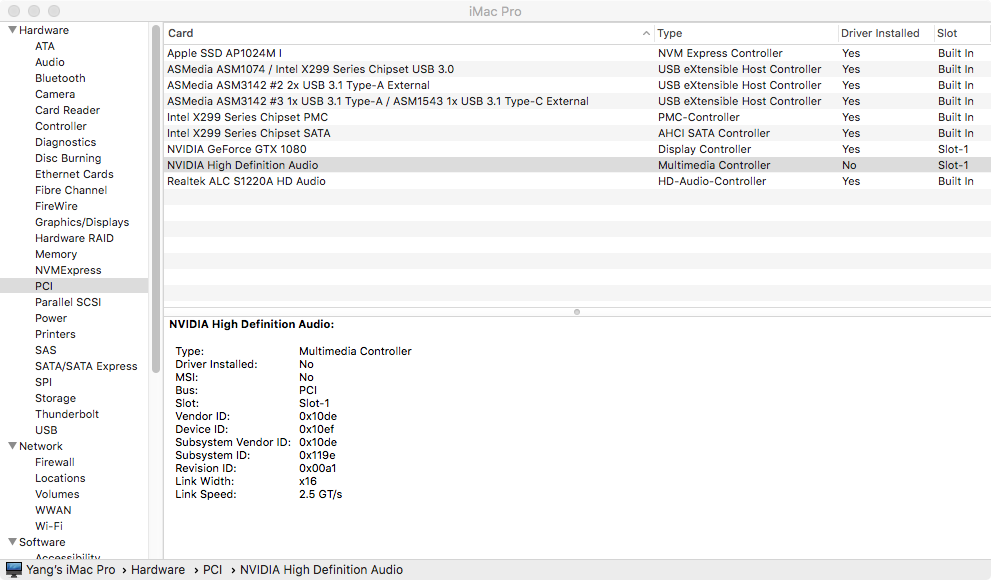Image resolution: width=991 pixels, height=580 pixels.
Task: Select Thunderbolt in the sidebar
Action: pyautogui.click(x=67, y=414)
